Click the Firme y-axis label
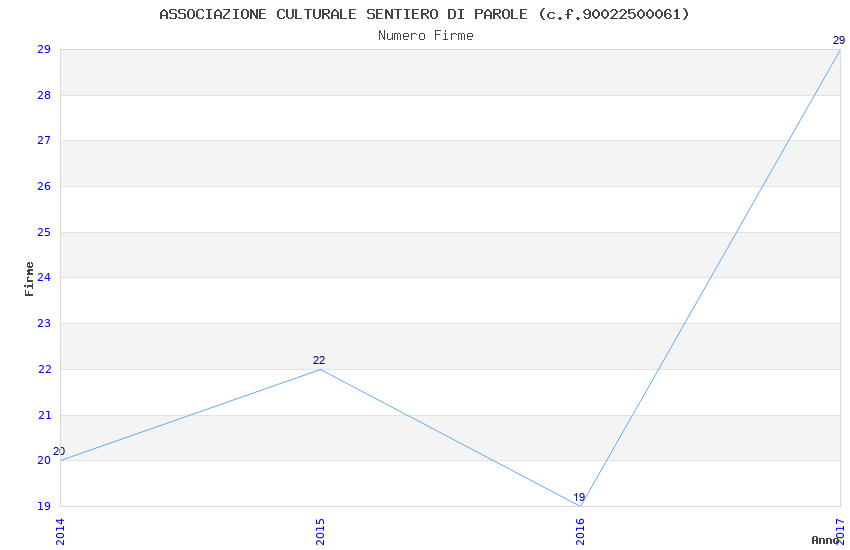 [29, 279]
